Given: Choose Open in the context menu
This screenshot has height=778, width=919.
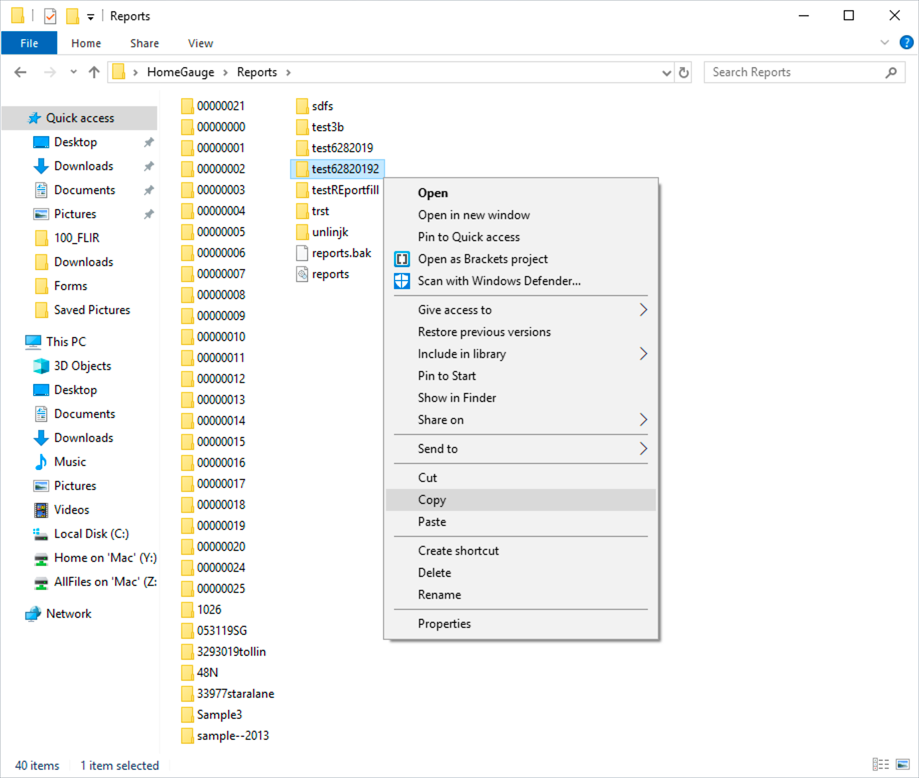Looking at the screenshot, I should coord(520,193).
